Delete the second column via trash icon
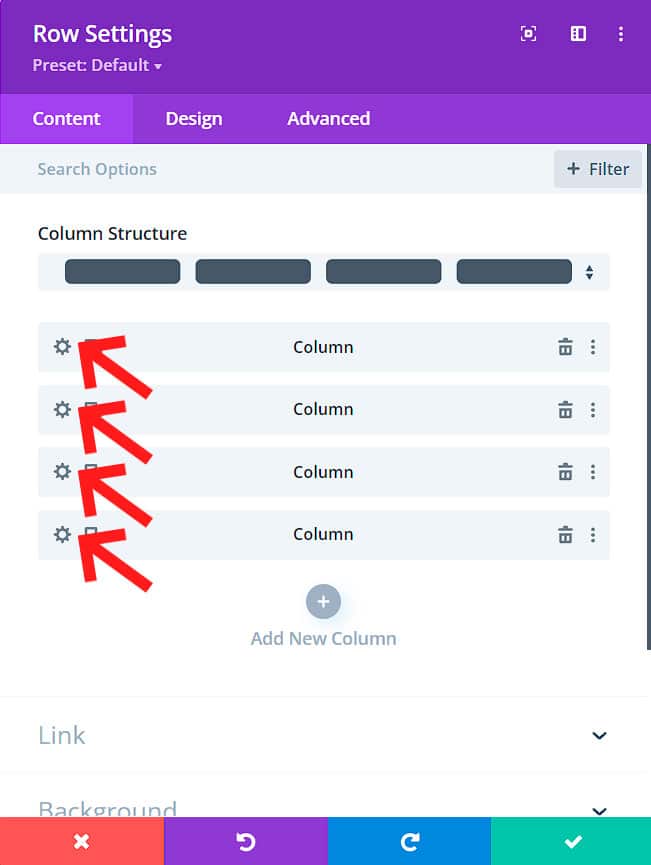651x865 pixels. click(x=565, y=410)
